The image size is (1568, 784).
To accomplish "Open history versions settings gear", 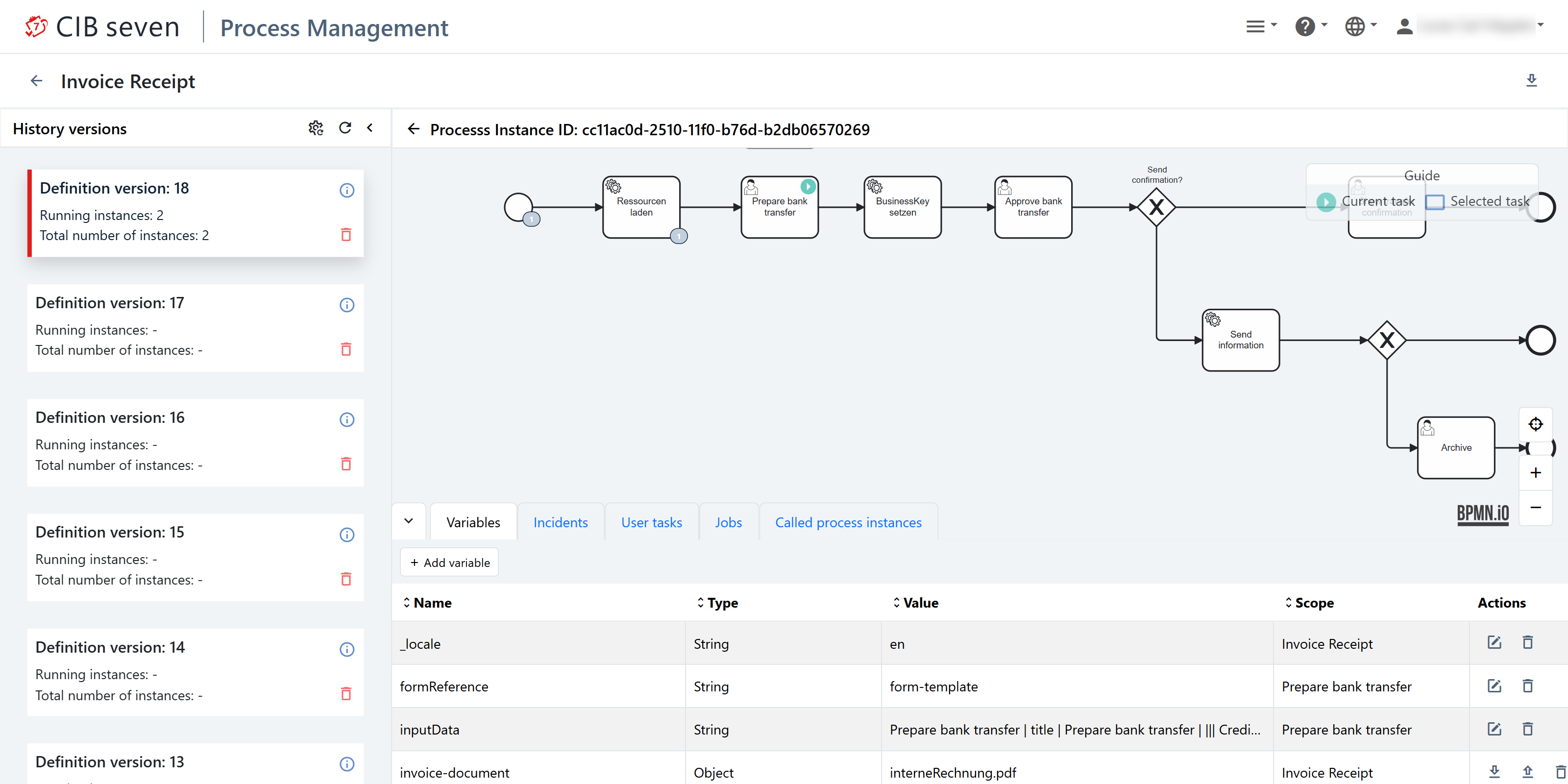I will point(315,128).
